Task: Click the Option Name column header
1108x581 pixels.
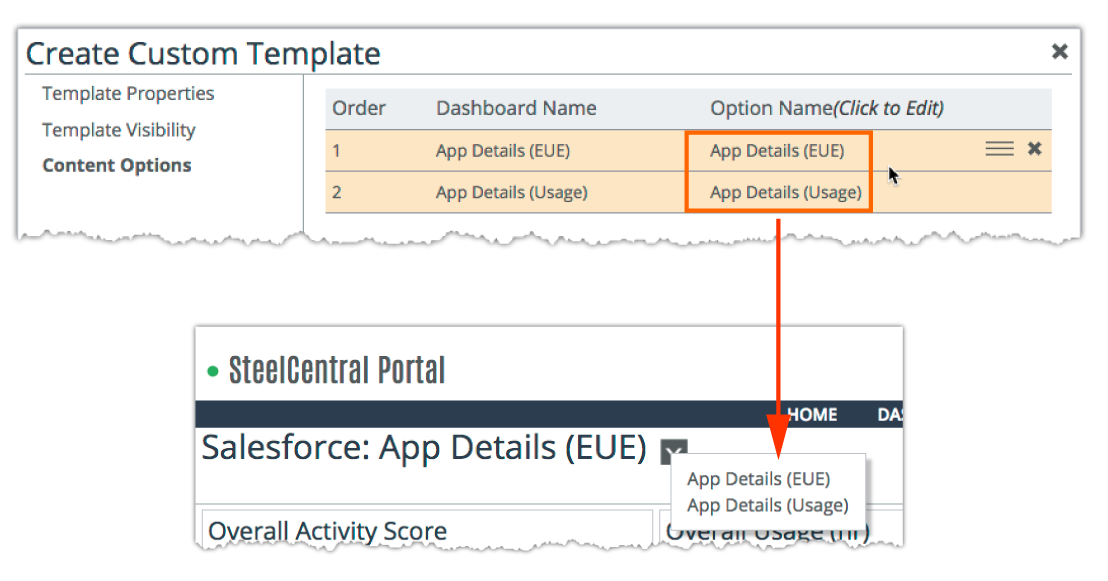Action: [827, 108]
